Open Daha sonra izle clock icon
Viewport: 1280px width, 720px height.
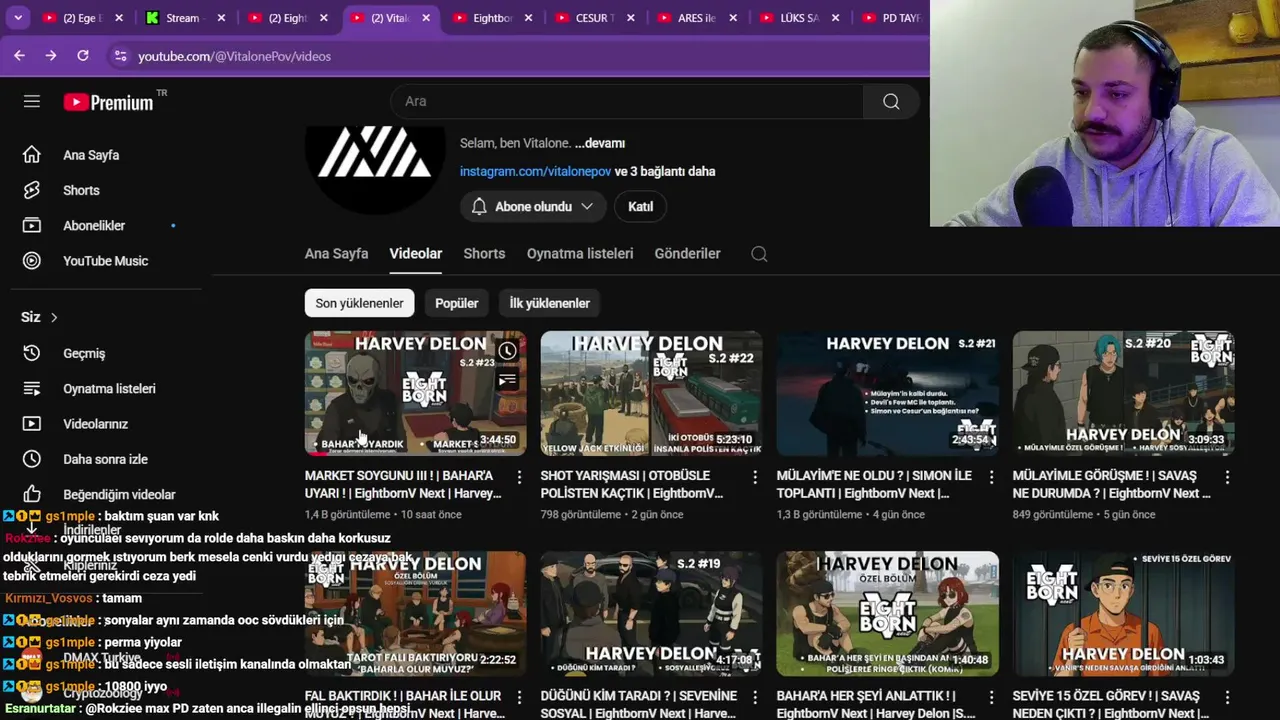tap(32, 459)
